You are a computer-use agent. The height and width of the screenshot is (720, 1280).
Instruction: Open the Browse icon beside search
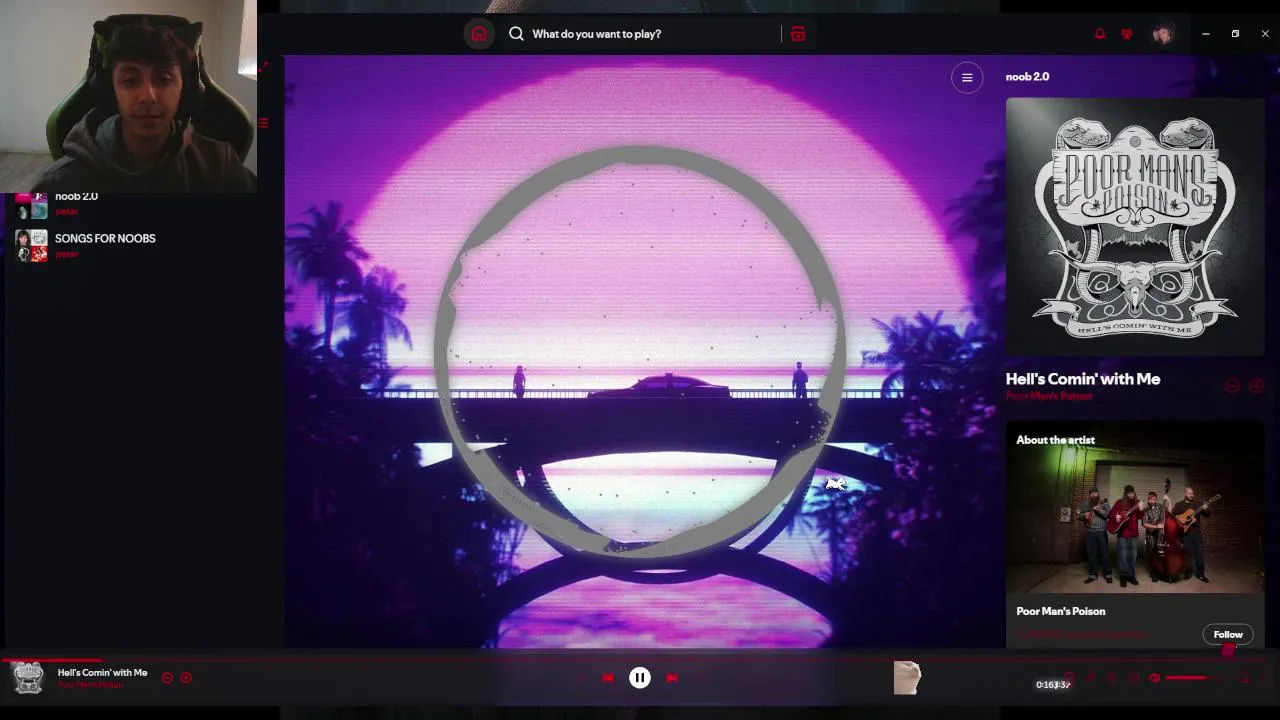[x=798, y=34]
